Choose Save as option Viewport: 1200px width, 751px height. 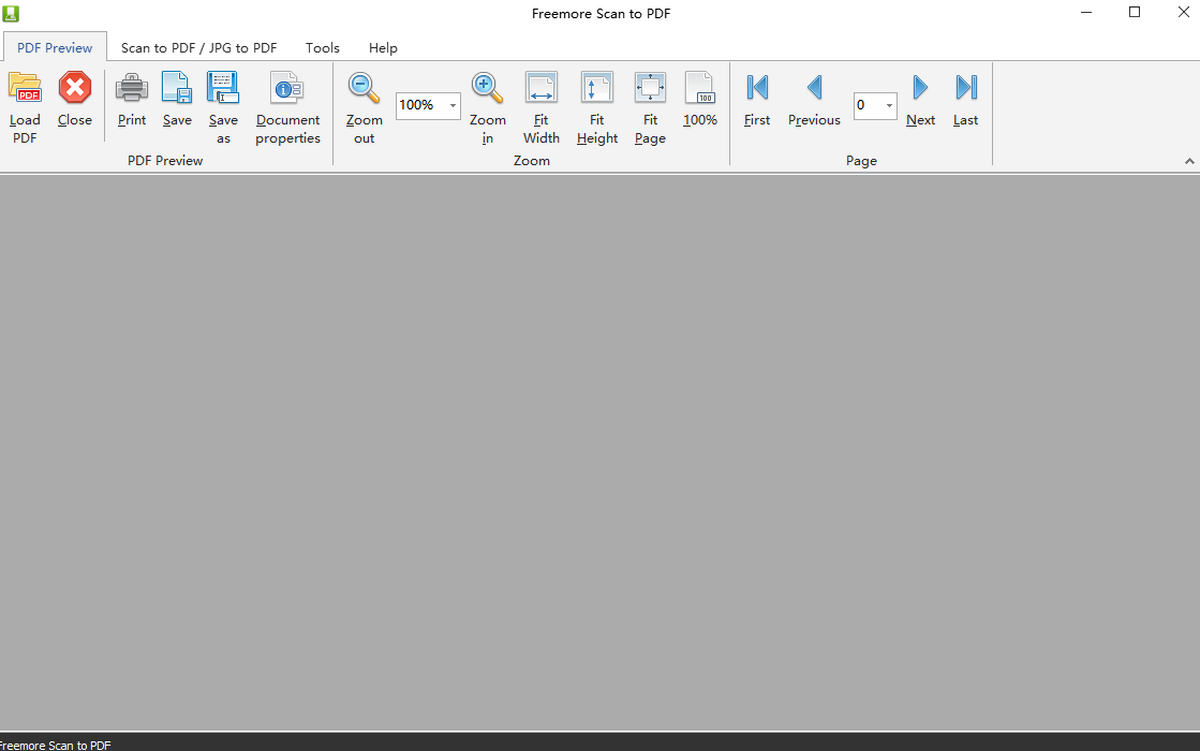223,108
